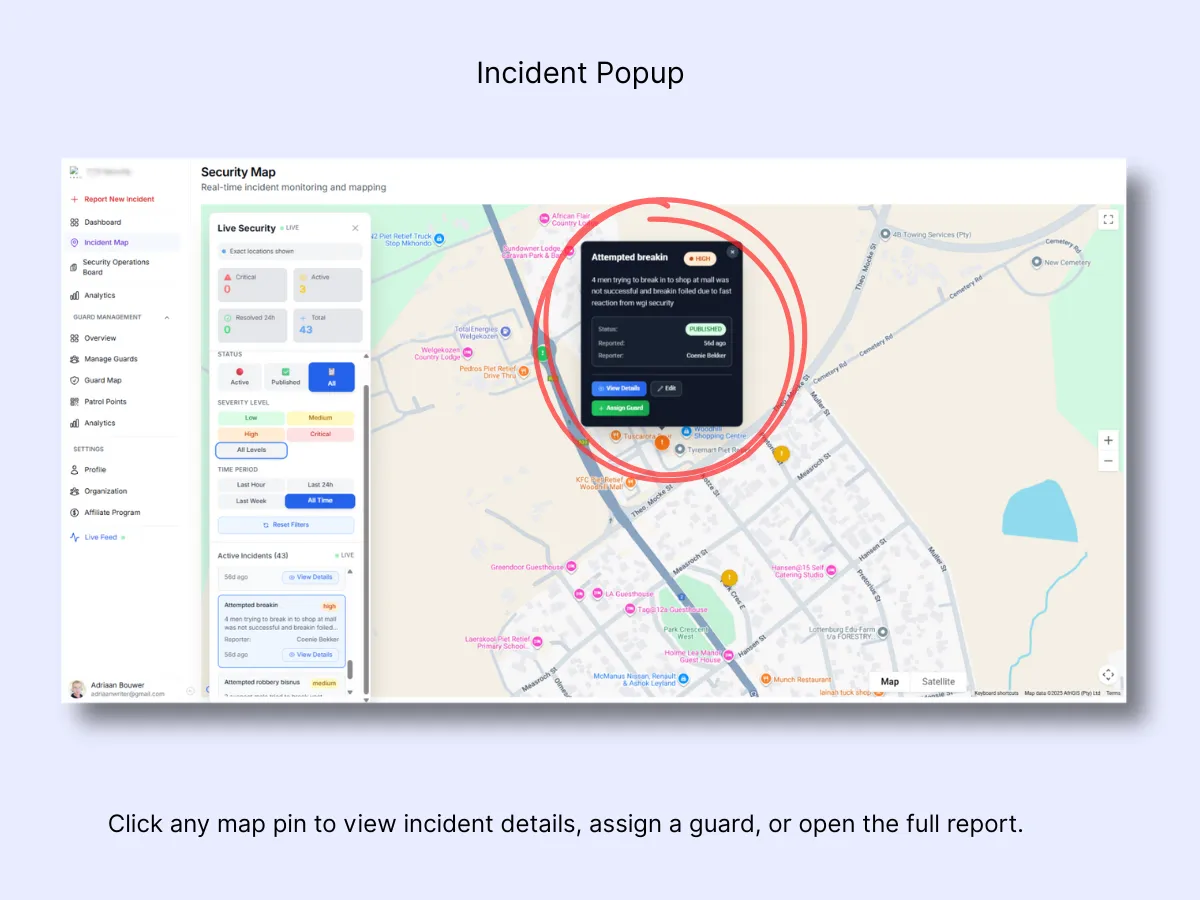This screenshot has height=900, width=1200.
Task: Switch to Satellite view
Action: [x=938, y=681]
